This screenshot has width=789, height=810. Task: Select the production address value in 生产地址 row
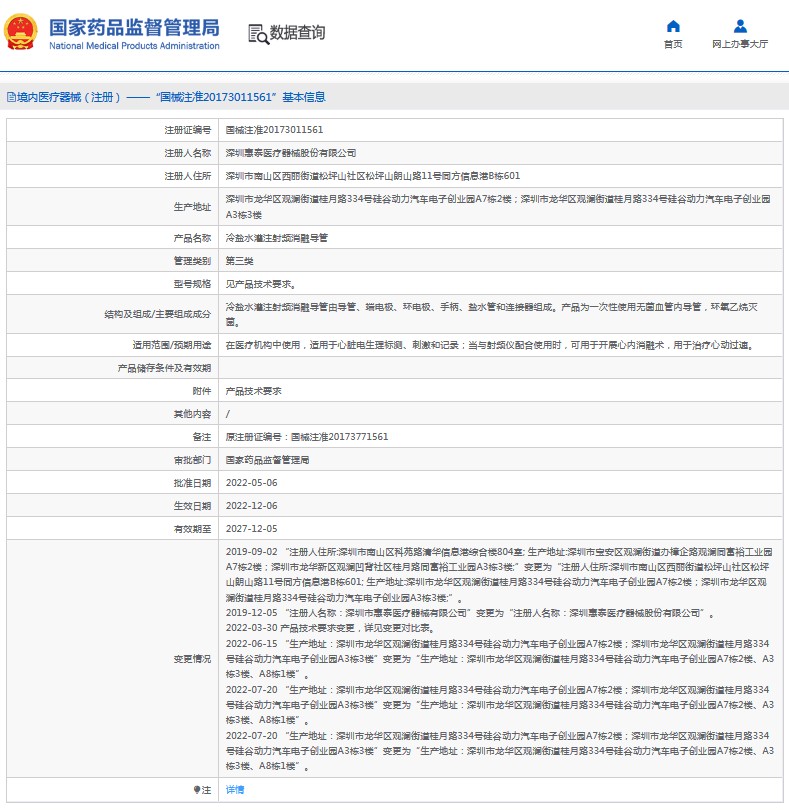tap(498, 207)
